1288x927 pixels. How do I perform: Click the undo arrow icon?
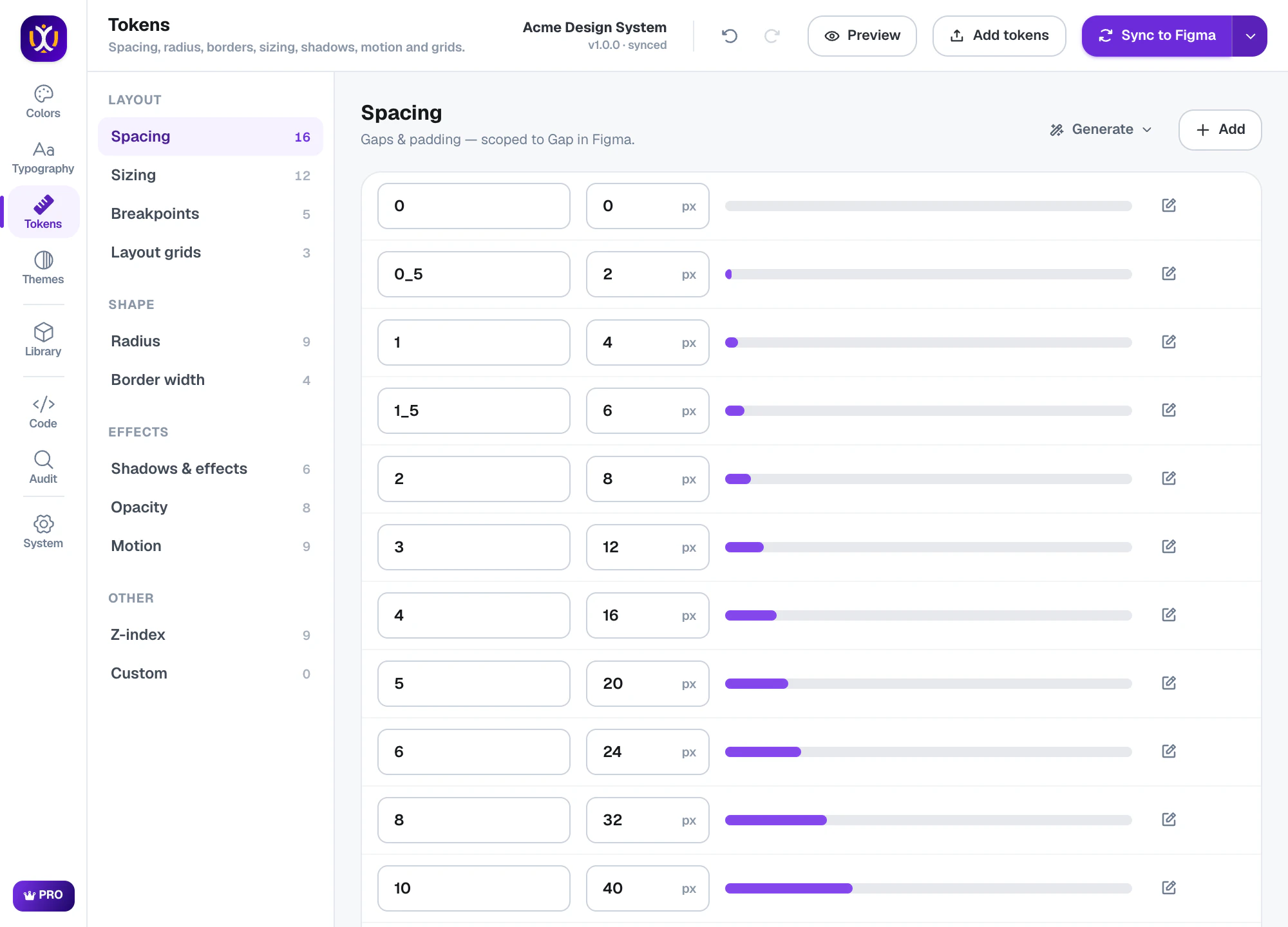click(730, 36)
